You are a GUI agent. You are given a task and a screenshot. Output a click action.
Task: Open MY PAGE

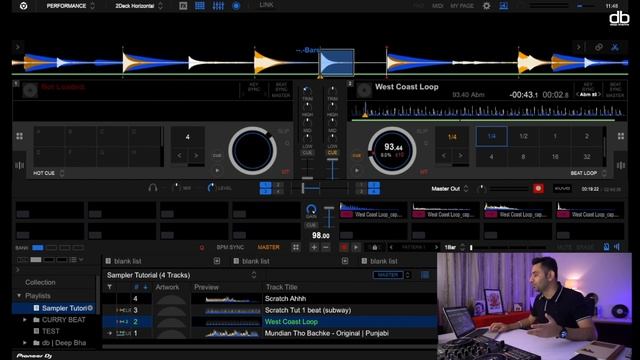[x=462, y=6]
